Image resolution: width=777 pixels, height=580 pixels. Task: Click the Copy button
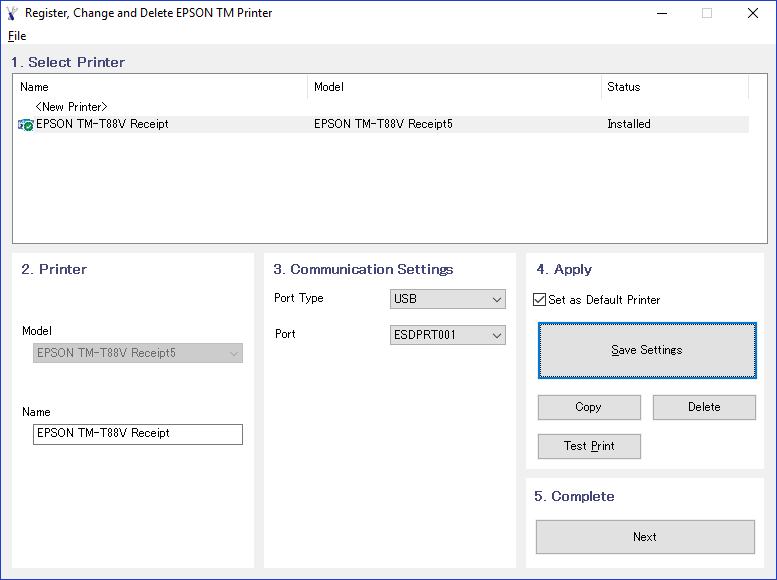(x=589, y=407)
